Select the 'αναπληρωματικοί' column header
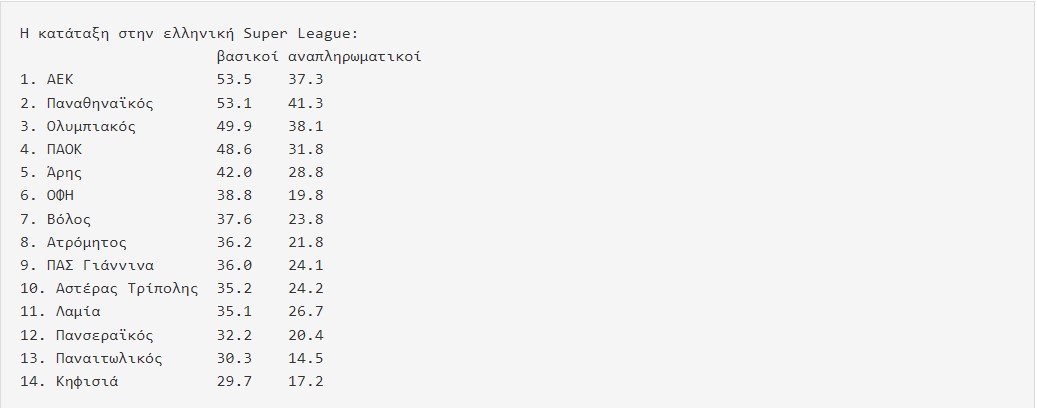Image resolution: width=1037 pixels, height=408 pixels. [355, 57]
